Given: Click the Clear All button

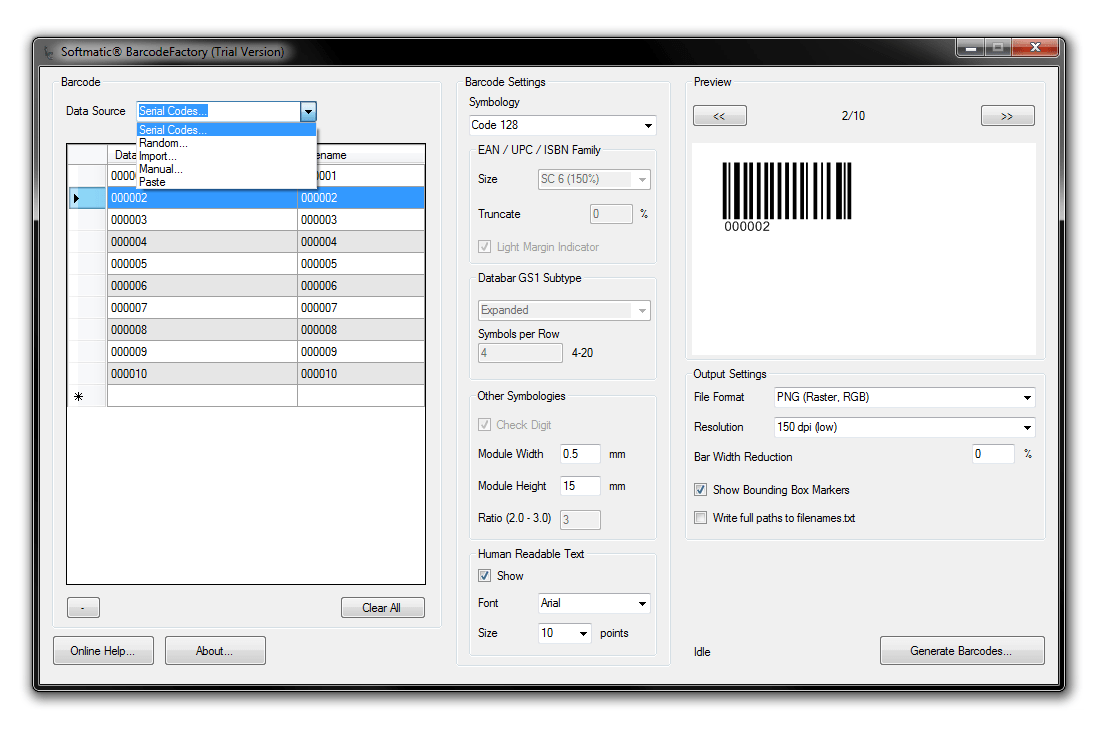Looking at the screenshot, I should tap(382, 607).
